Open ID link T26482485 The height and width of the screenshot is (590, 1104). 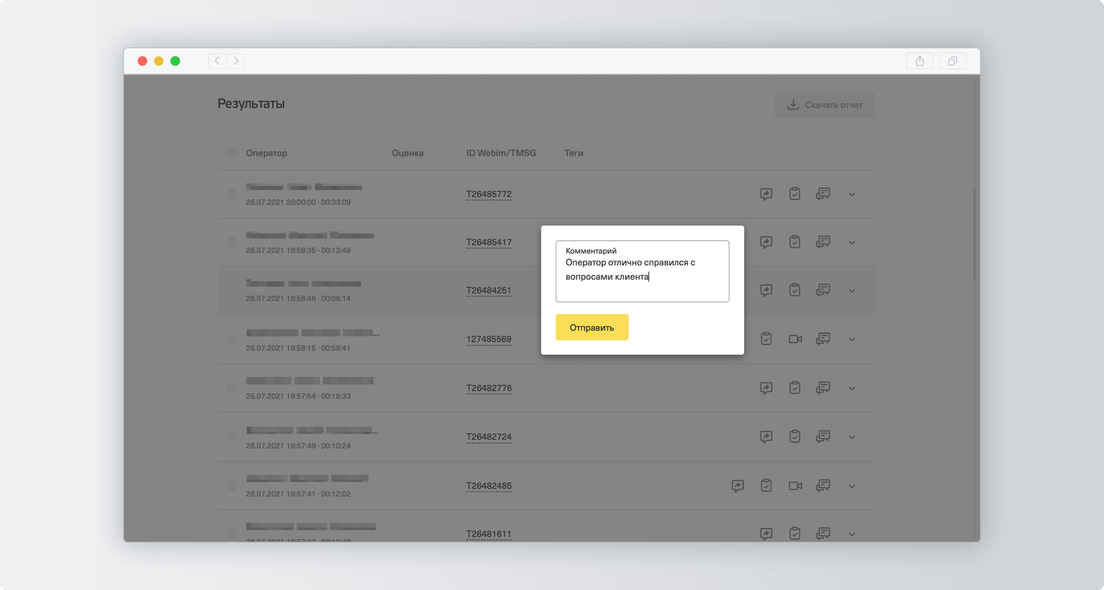pyautogui.click(x=489, y=486)
